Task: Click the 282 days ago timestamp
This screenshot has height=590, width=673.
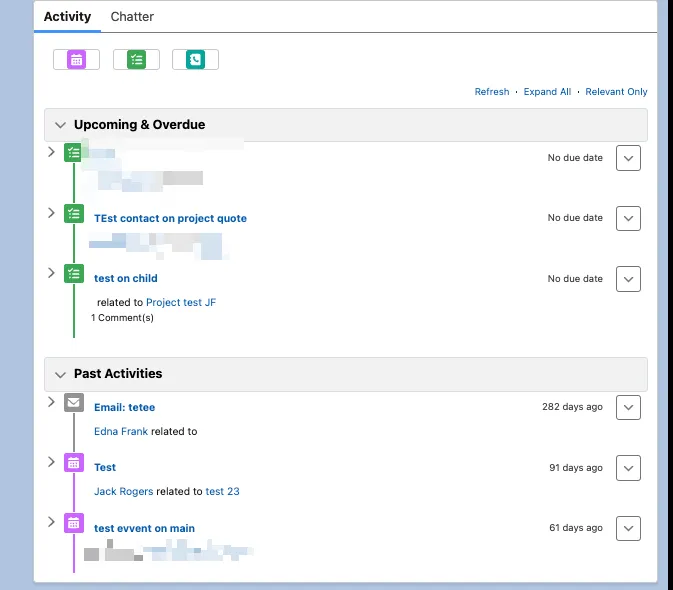Action: [572, 407]
